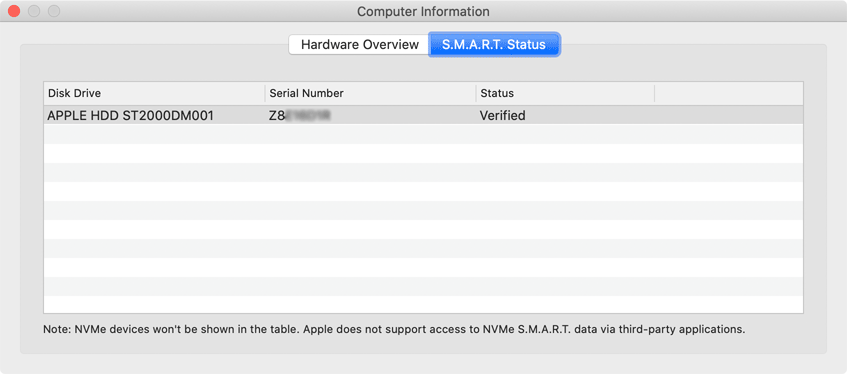Sort by Serial Number column header
The image size is (847, 374).
pyautogui.click(x=370, y=93)
